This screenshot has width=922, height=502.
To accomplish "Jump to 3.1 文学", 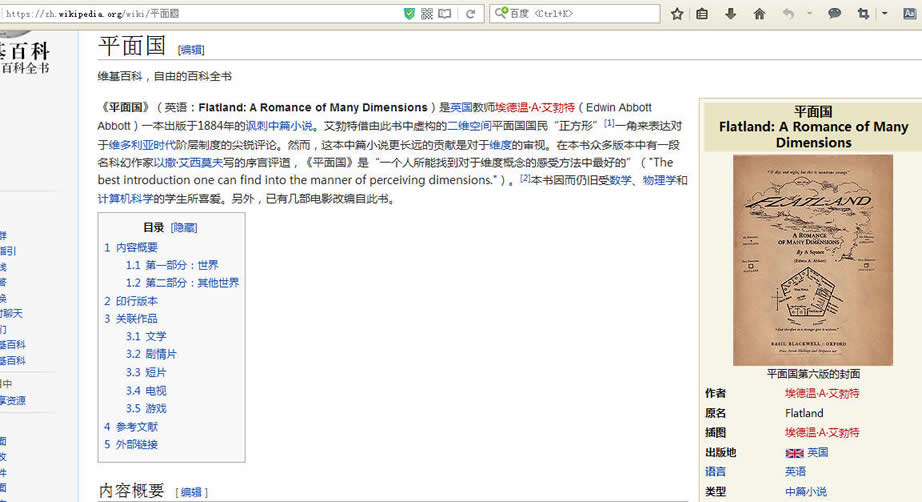I will (x=146, y=336).
